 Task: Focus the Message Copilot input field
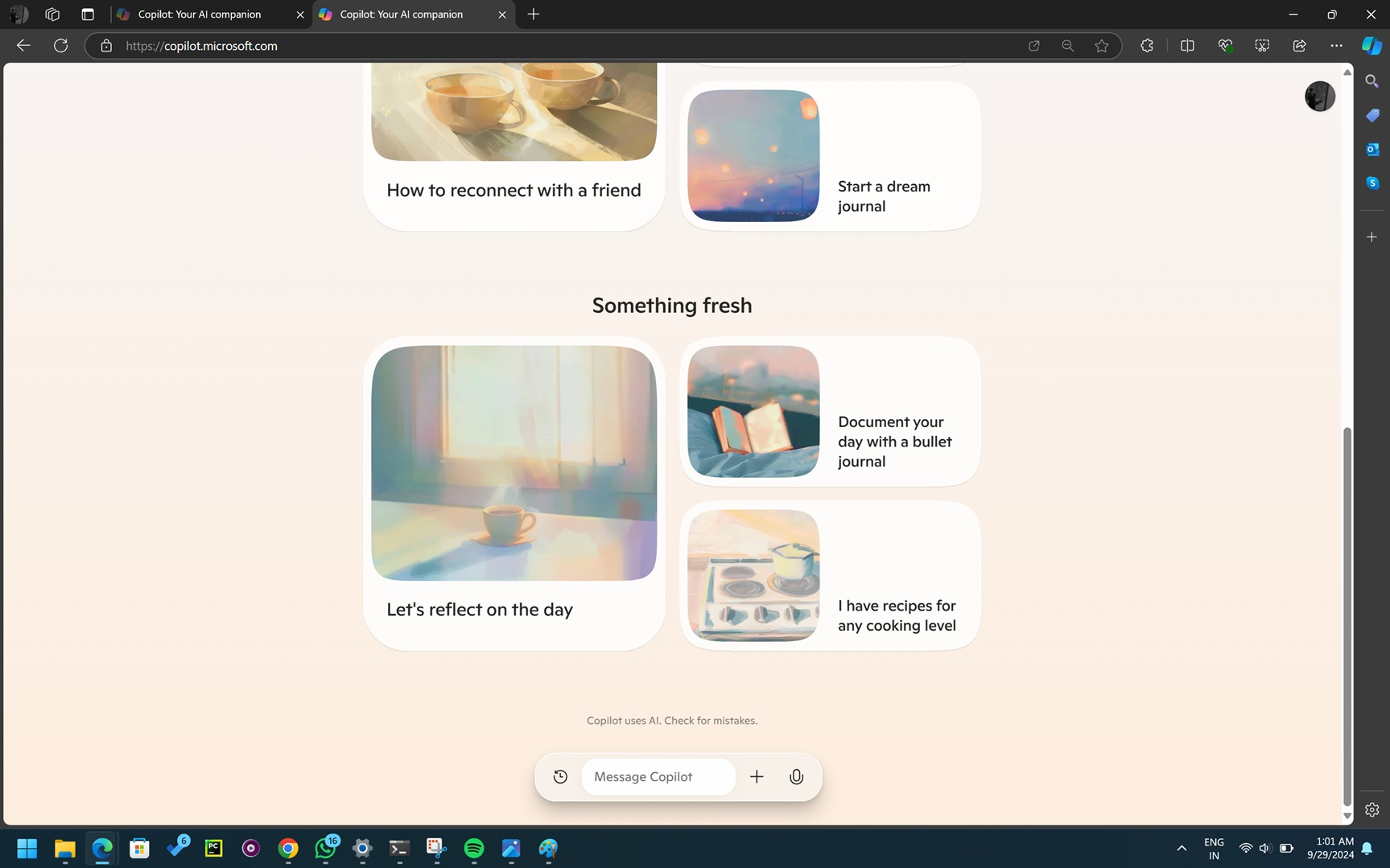(x=658, y=776)
